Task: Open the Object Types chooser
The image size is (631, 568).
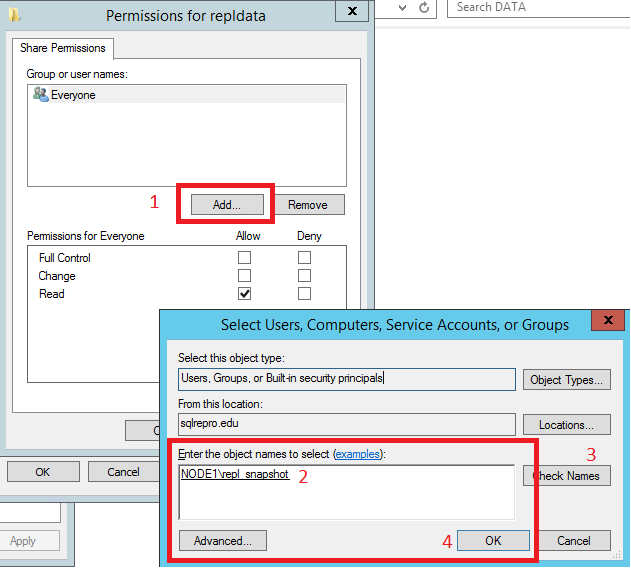Action: coord(566,380)
